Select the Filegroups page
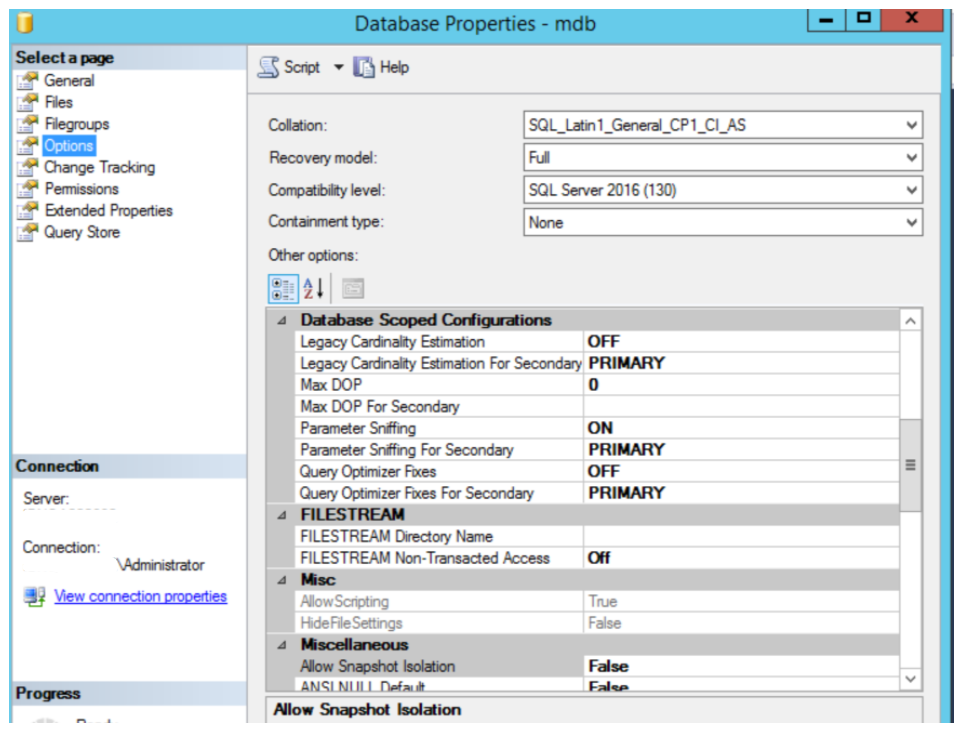964x733 pixels. [77, 124]
